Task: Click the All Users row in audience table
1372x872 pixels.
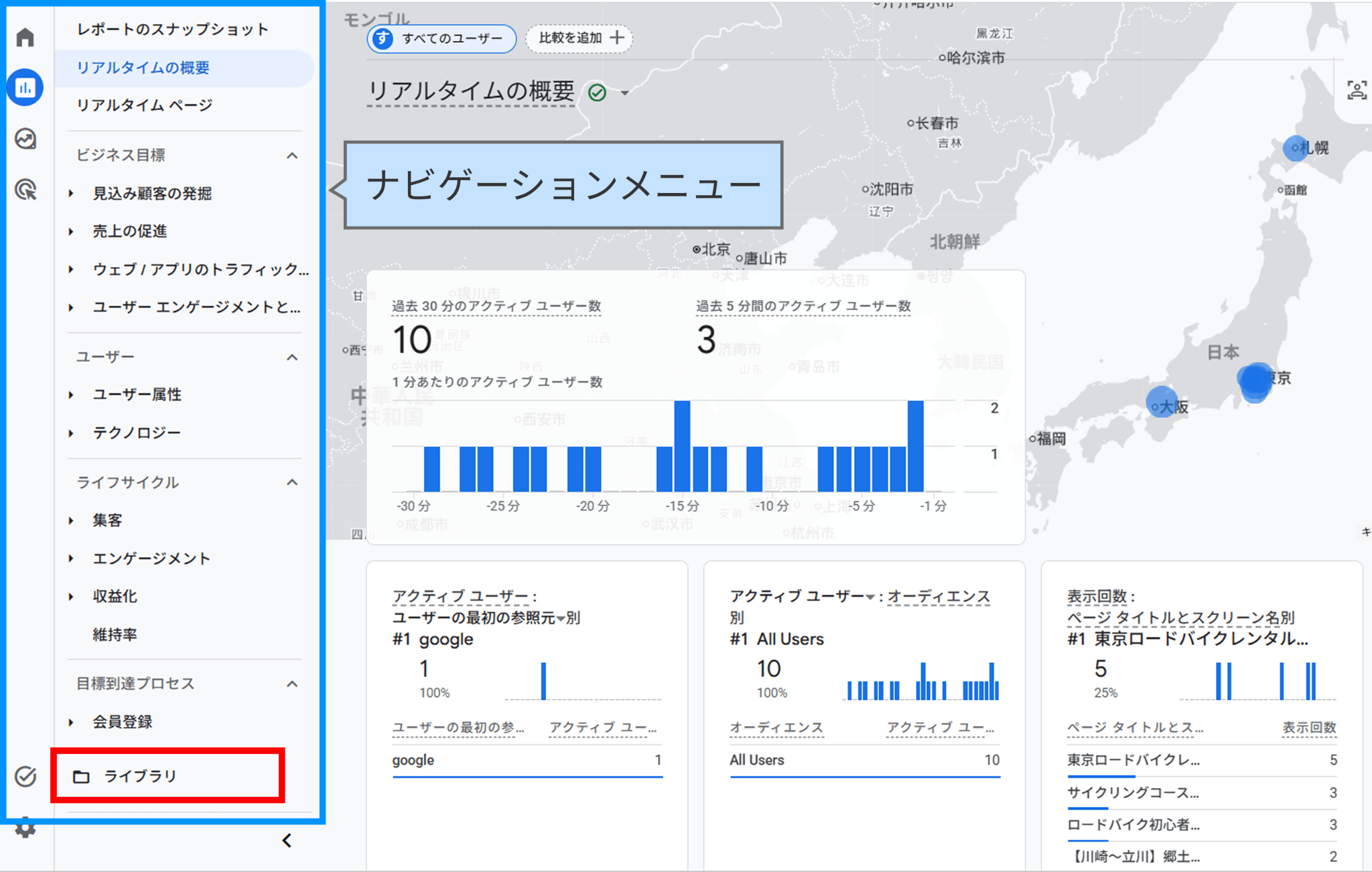Action: pos(865,760)
